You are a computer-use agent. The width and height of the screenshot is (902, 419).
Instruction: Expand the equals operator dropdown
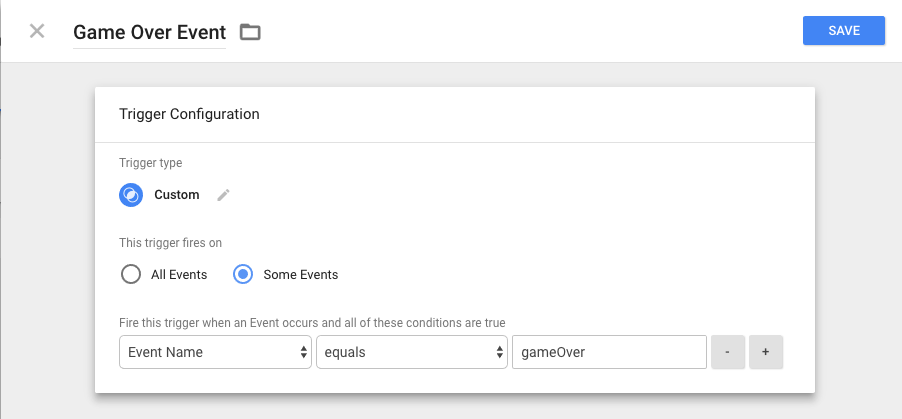click(x=410, y=352)
